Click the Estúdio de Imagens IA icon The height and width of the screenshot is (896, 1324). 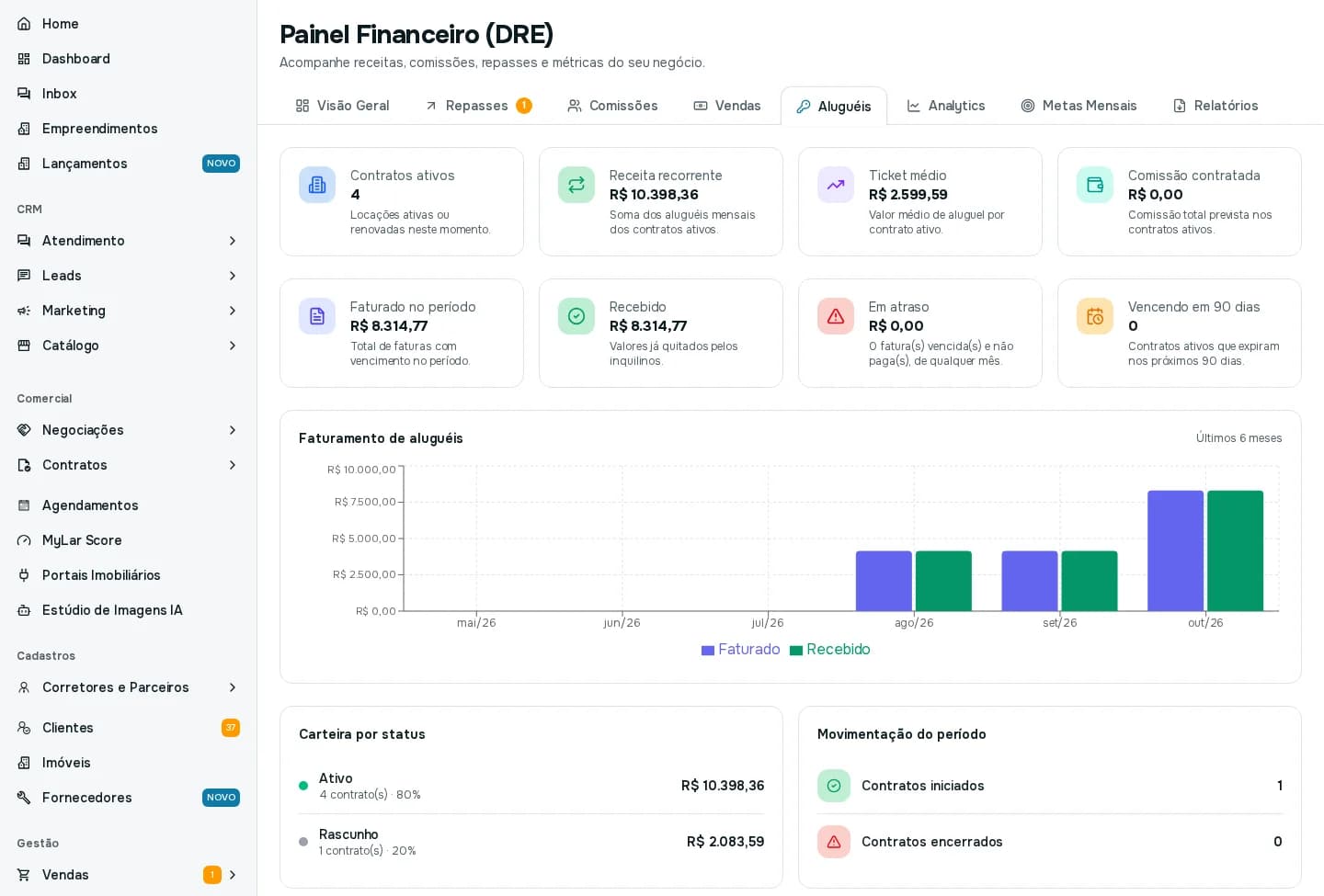pos(24,610)
